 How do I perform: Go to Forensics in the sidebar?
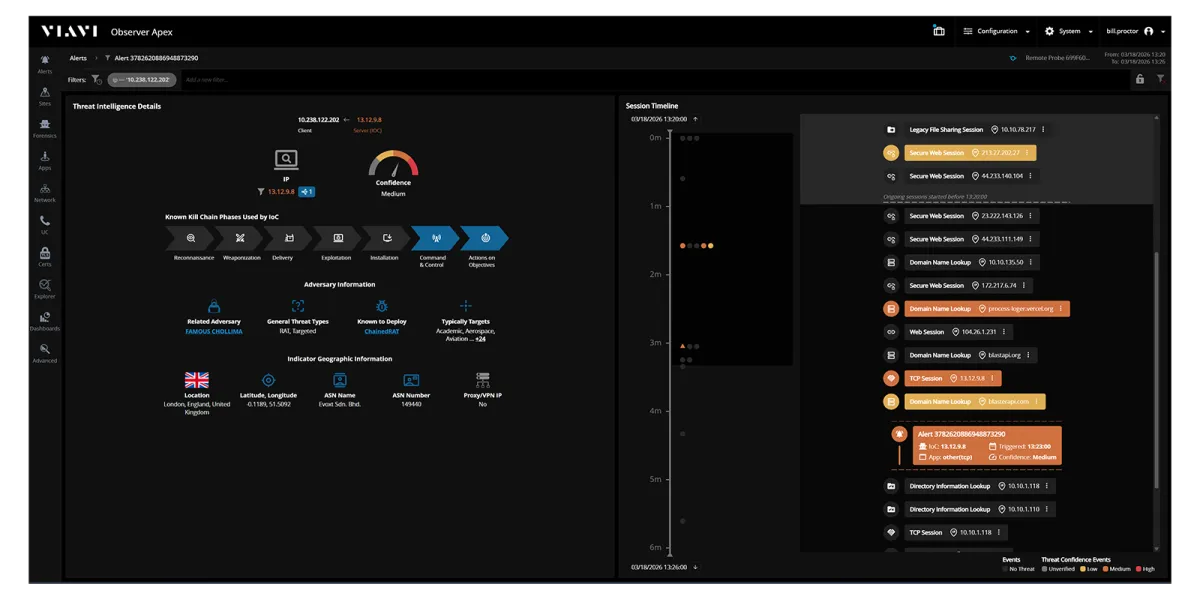45,127
